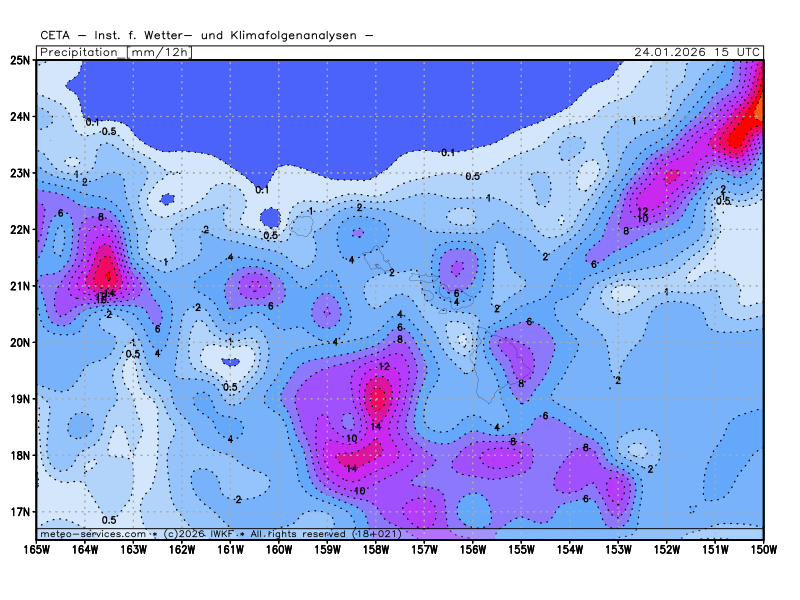Click the 0.1 label on the upper-center contour
The width and height of the screenshot is (800, 600).
[448, 153]
